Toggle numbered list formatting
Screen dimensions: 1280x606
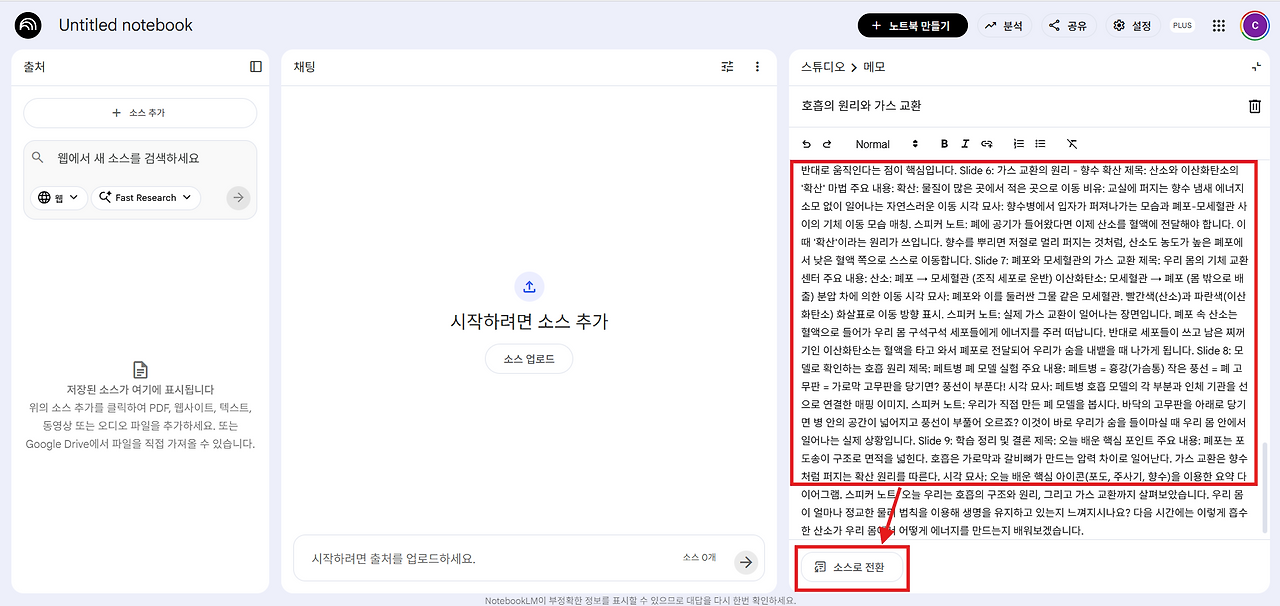pos(1019,144)
